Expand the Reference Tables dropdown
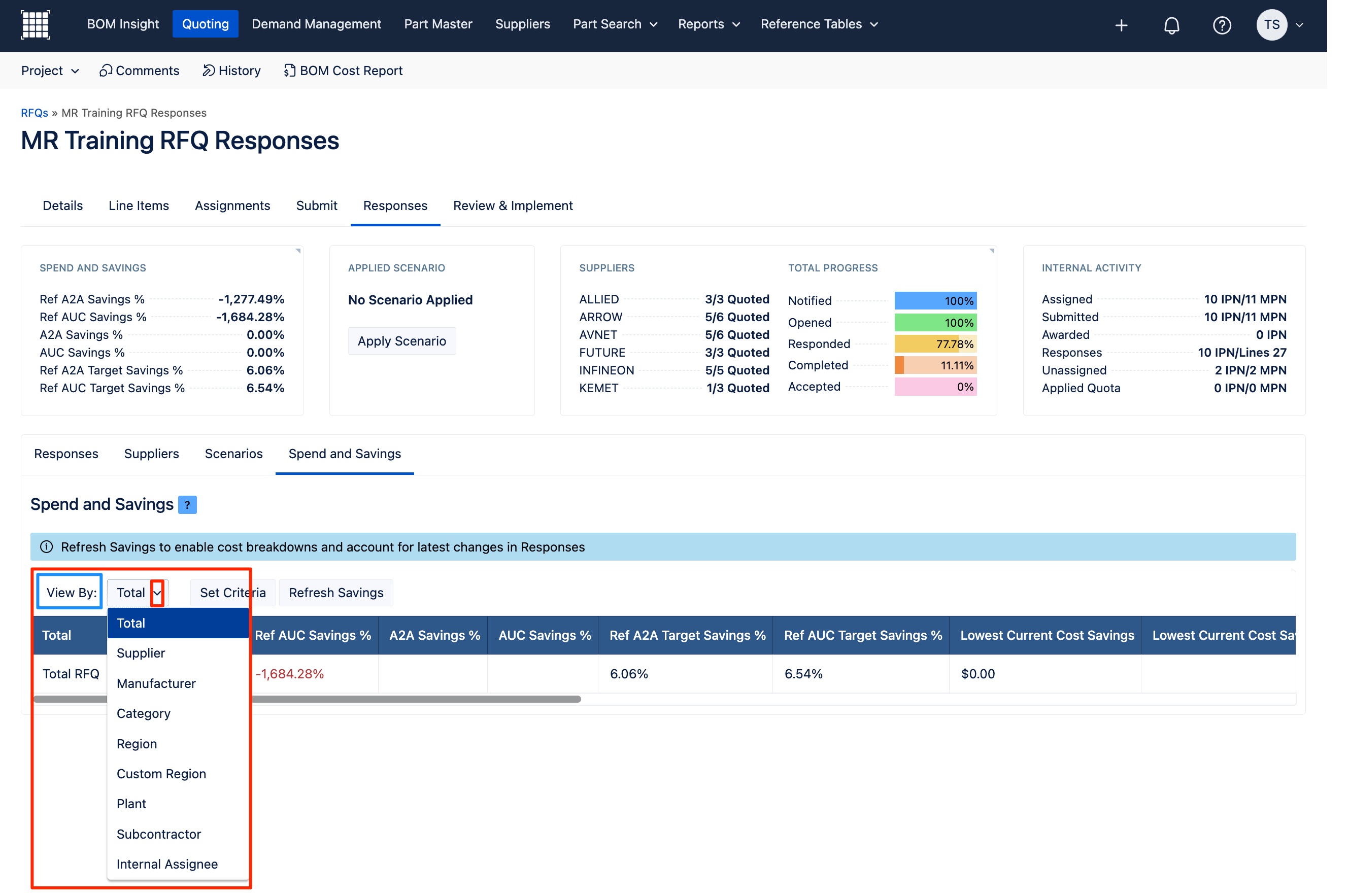Image resolution: width=1348 pixels, height=896 pixels. [x=819, y=24]
